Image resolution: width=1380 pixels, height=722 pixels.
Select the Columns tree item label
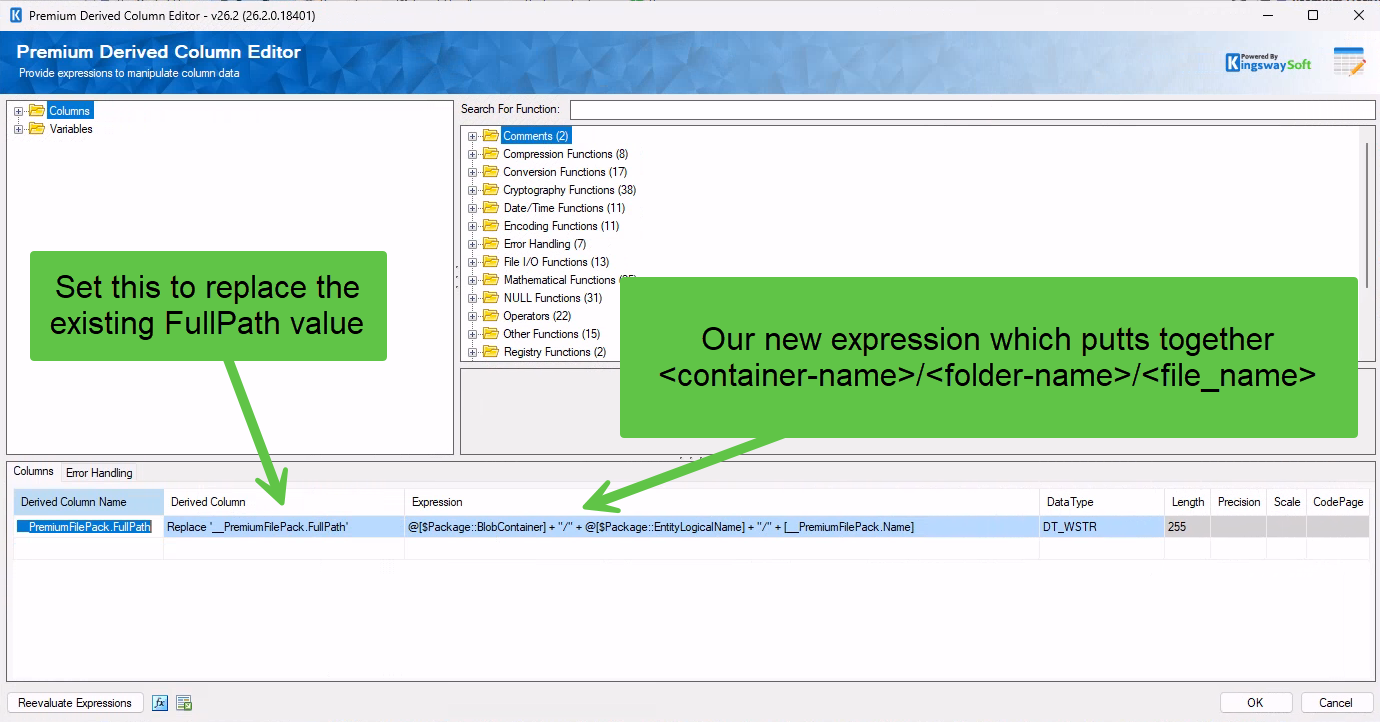point(70,111)
